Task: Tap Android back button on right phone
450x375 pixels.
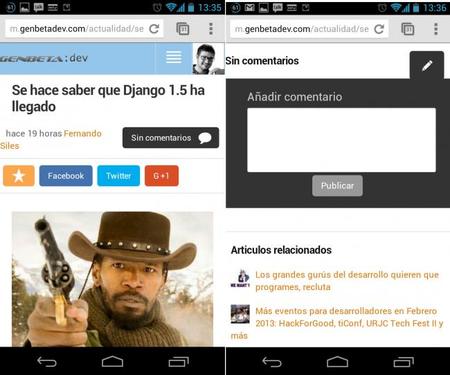Action: 272,362
